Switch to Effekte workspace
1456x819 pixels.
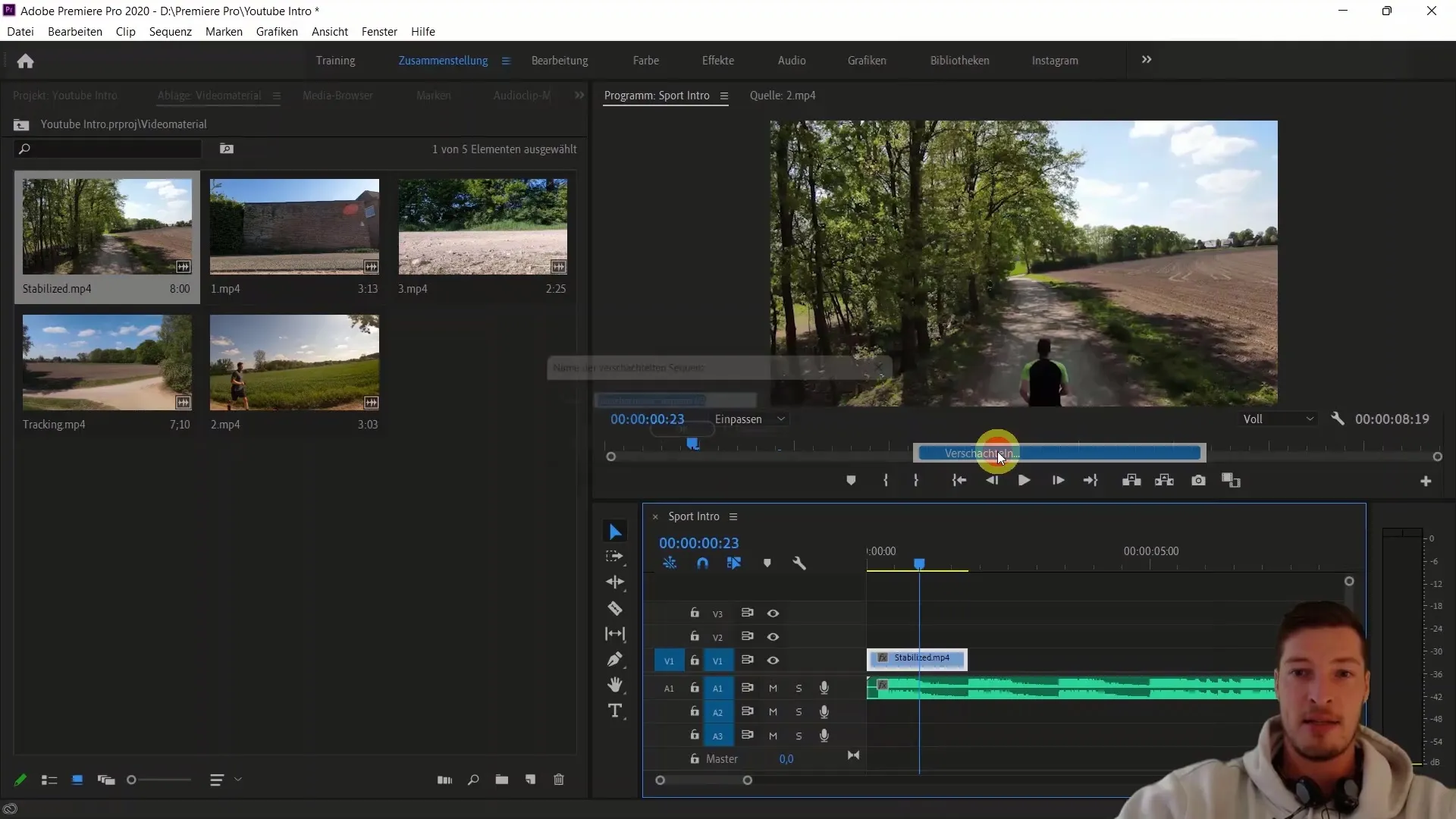coord(718,61)
